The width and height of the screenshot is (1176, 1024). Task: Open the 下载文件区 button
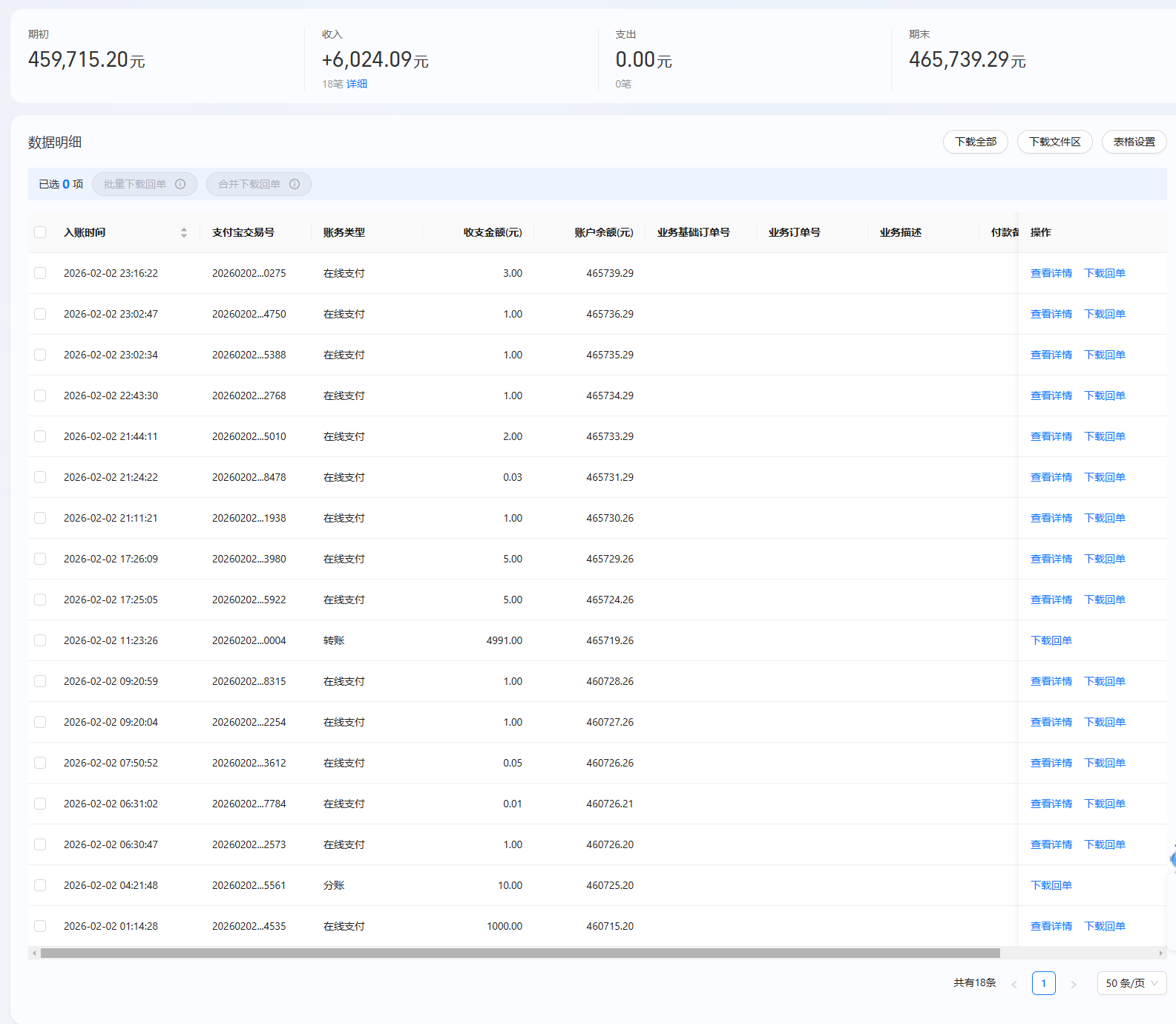pyautogui.click(x=1054, y=142)
